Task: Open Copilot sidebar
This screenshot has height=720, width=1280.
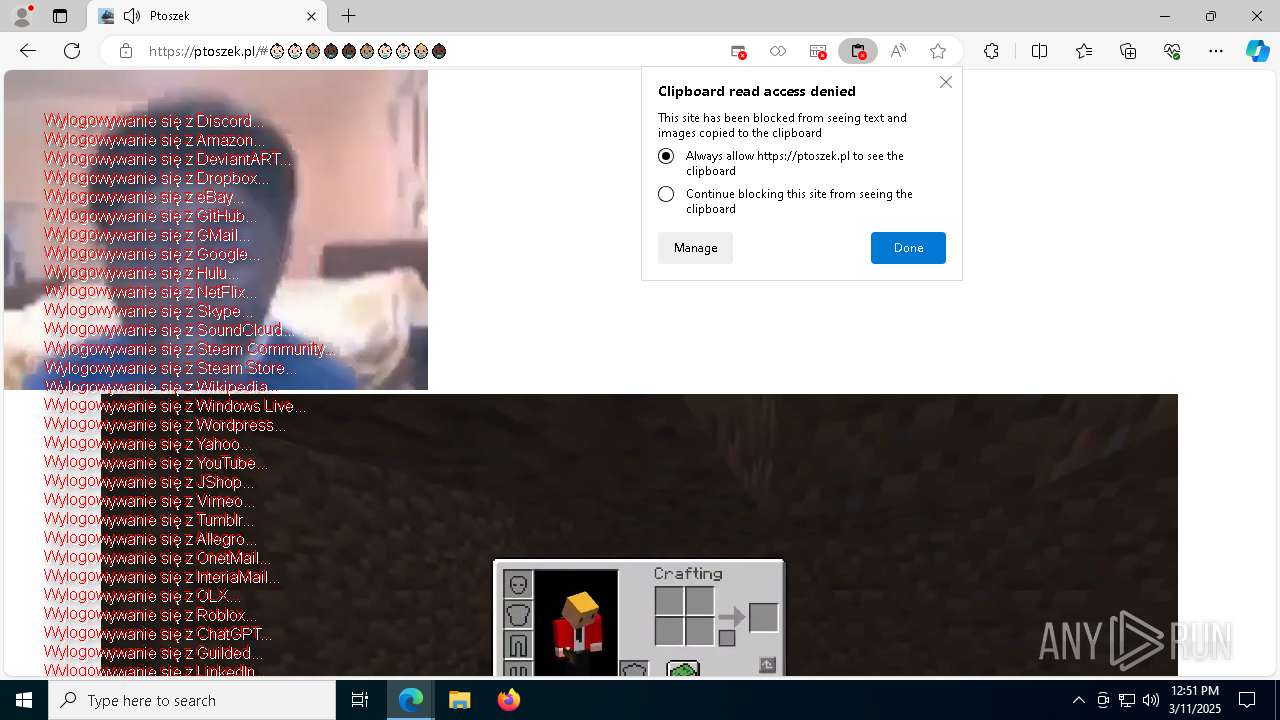Action: tap(1258, 51)
